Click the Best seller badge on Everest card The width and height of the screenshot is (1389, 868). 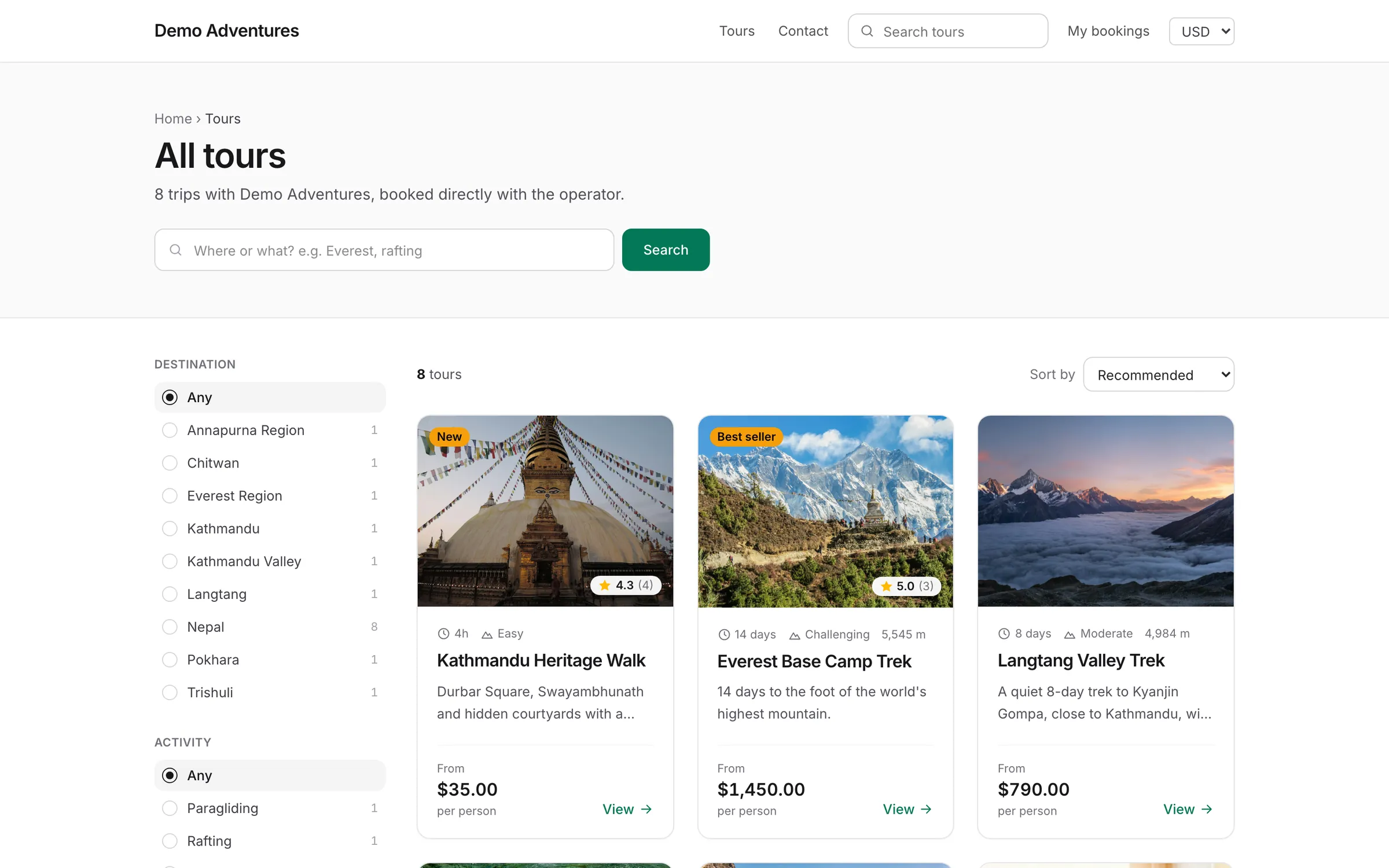pyautogui.click(x=746, y=437)
